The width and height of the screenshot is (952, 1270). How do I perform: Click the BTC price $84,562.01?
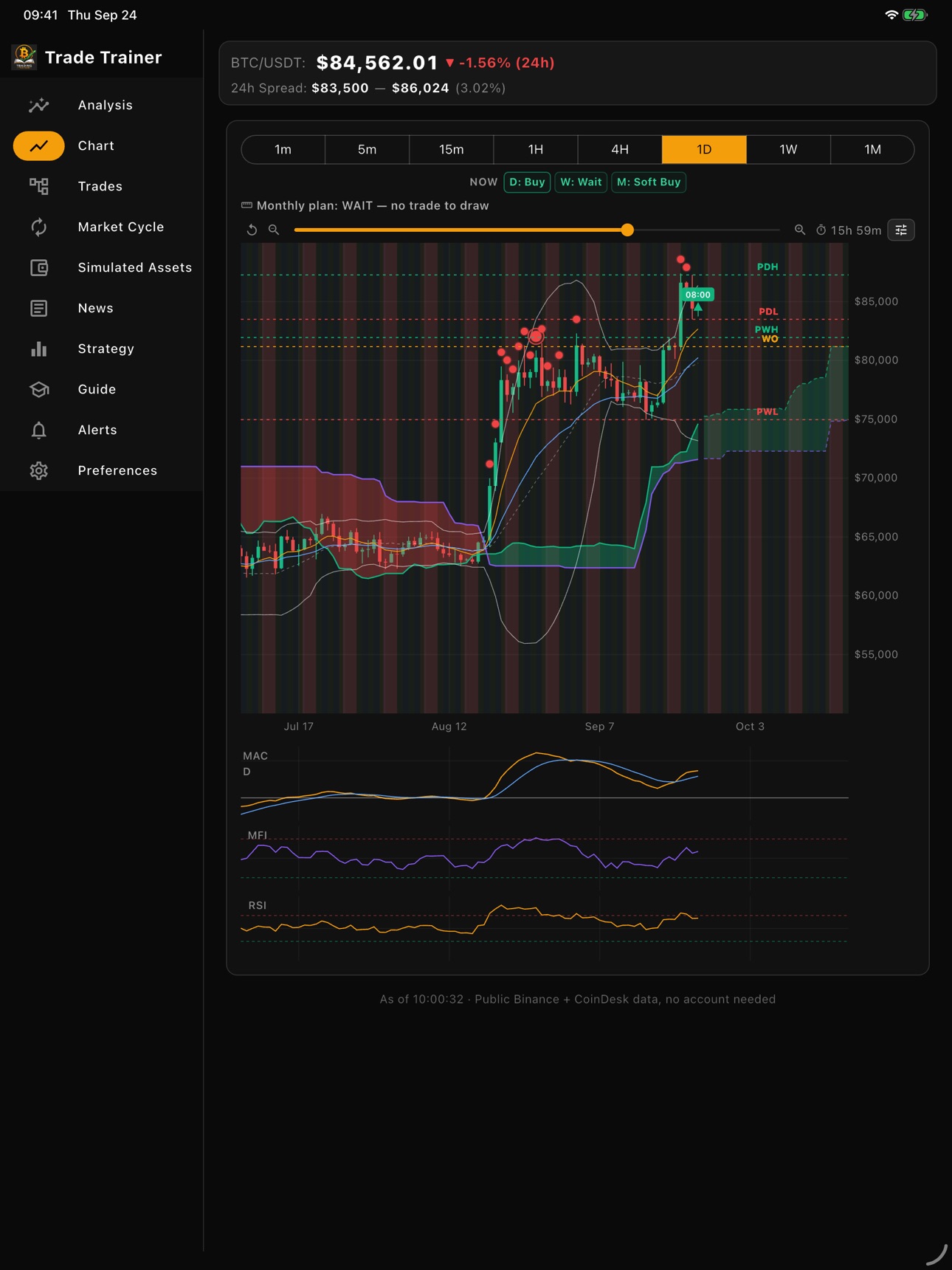click(377, 63)
